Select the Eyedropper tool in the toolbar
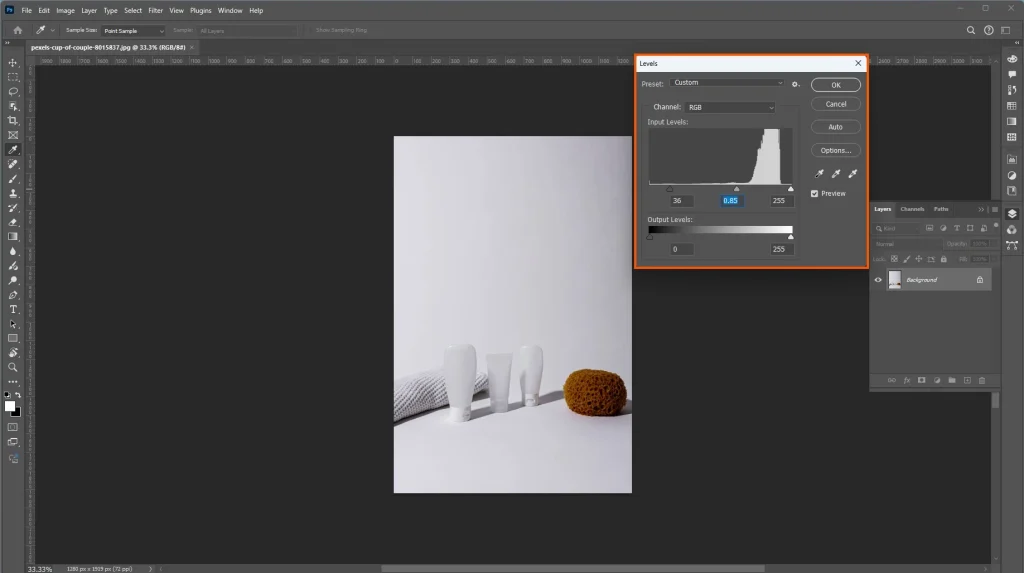This screenshot has height=573, width=1024. 12,150
